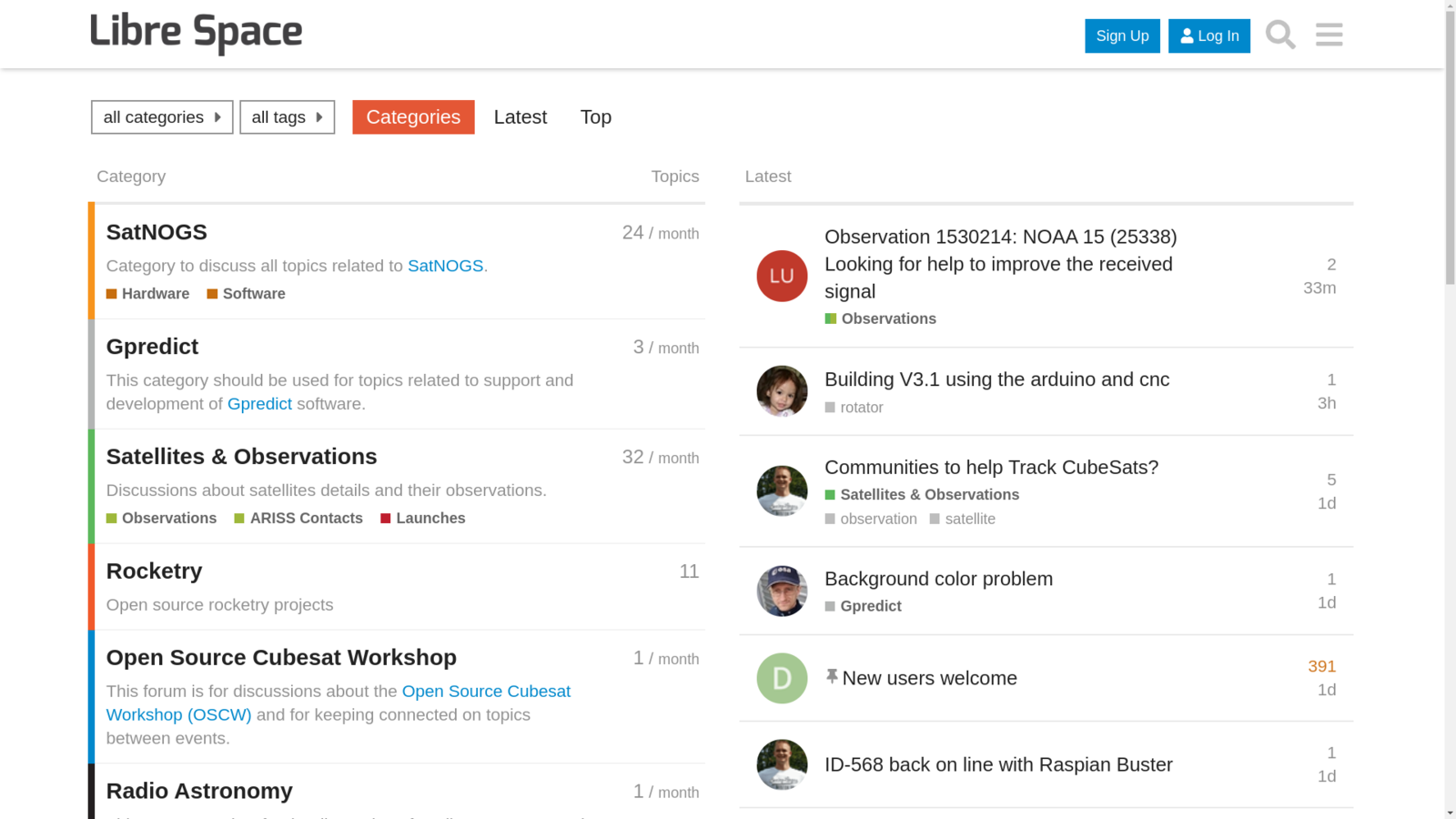Click avatar beside Building V3.1 topic

coord(782,391)
